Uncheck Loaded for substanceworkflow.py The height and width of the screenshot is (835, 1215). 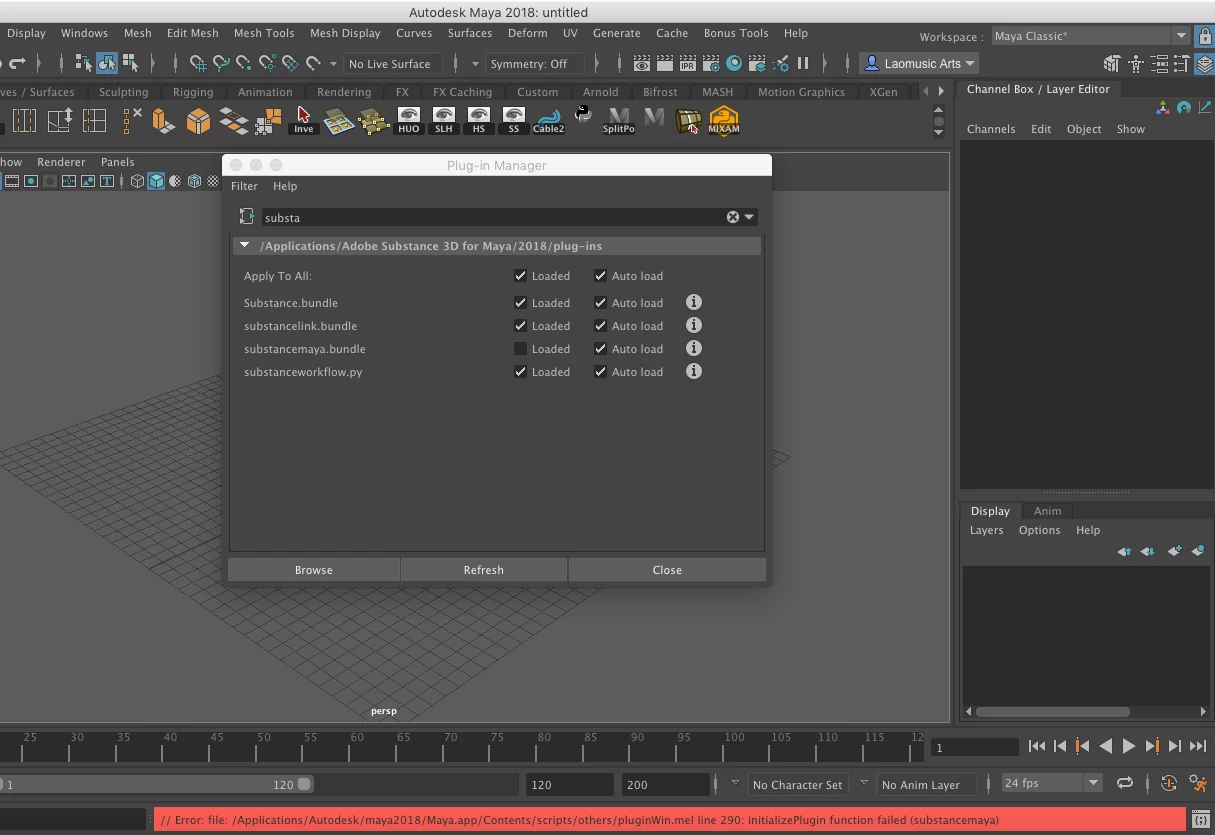pyautogui.click(x=520, y=372)
